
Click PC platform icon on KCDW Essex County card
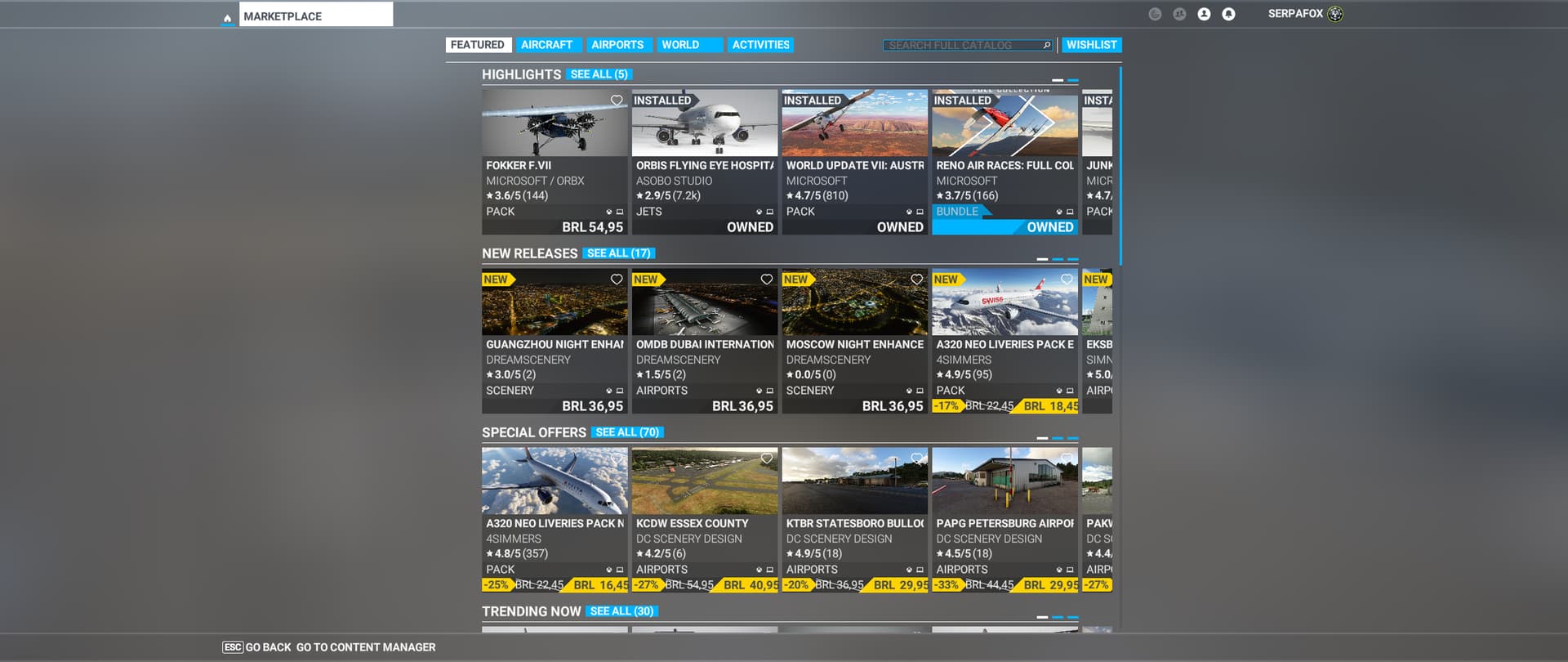(770, 570)
